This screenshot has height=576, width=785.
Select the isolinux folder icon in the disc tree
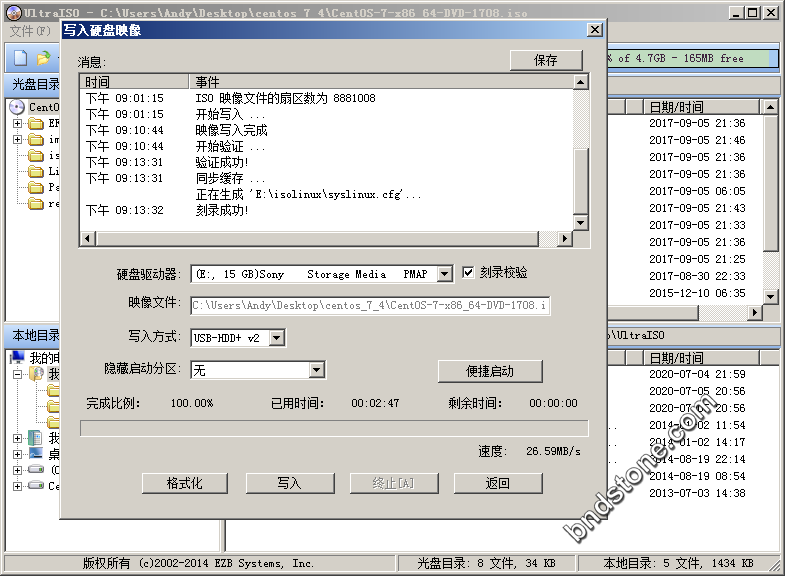pos(36,155)
